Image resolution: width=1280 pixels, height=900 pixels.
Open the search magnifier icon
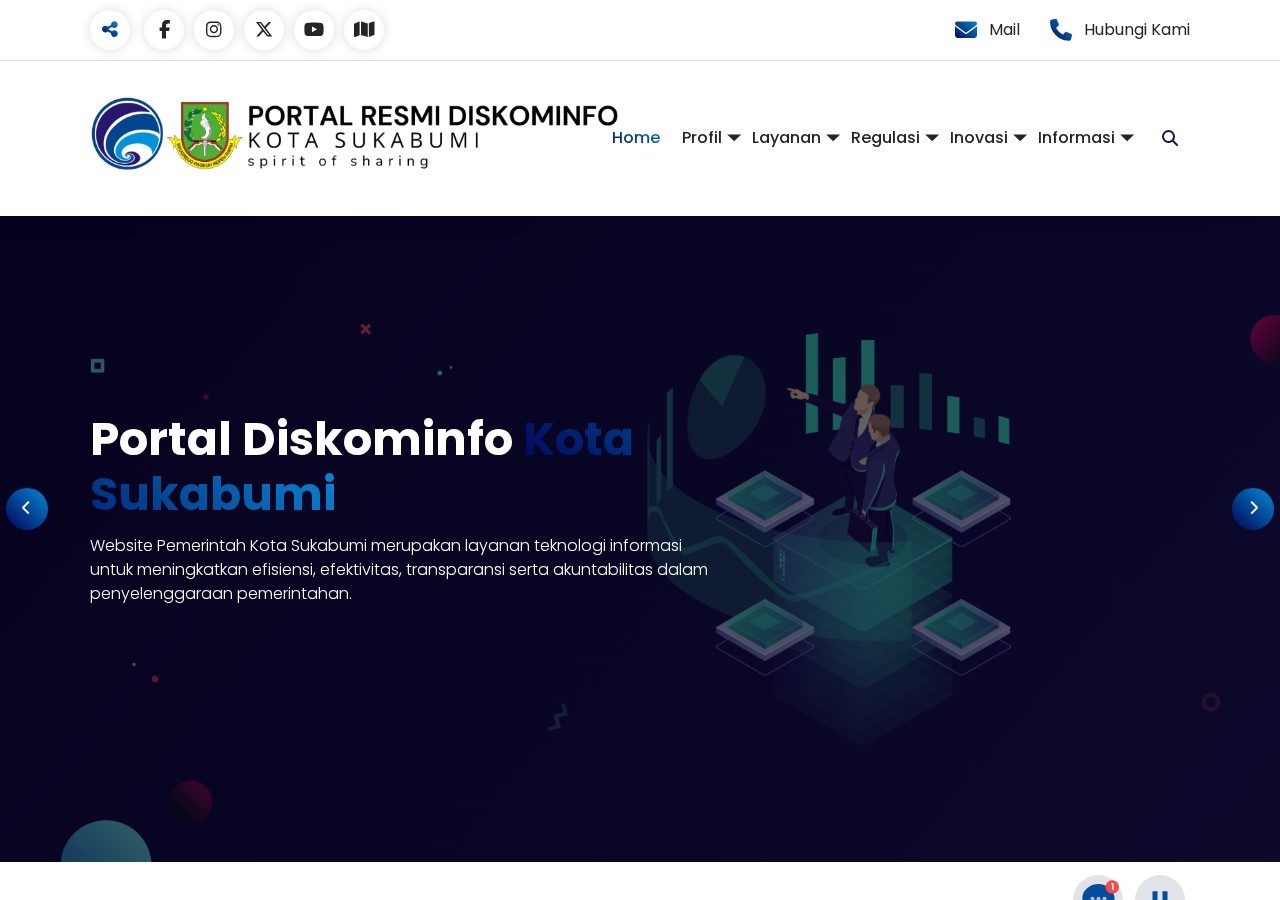[x=1170, y=138]
